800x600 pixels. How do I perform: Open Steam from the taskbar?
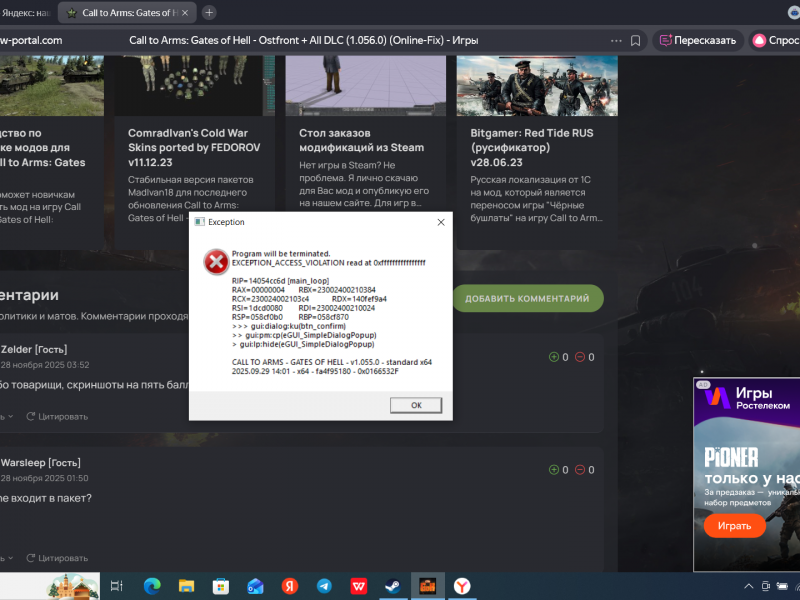392,586
